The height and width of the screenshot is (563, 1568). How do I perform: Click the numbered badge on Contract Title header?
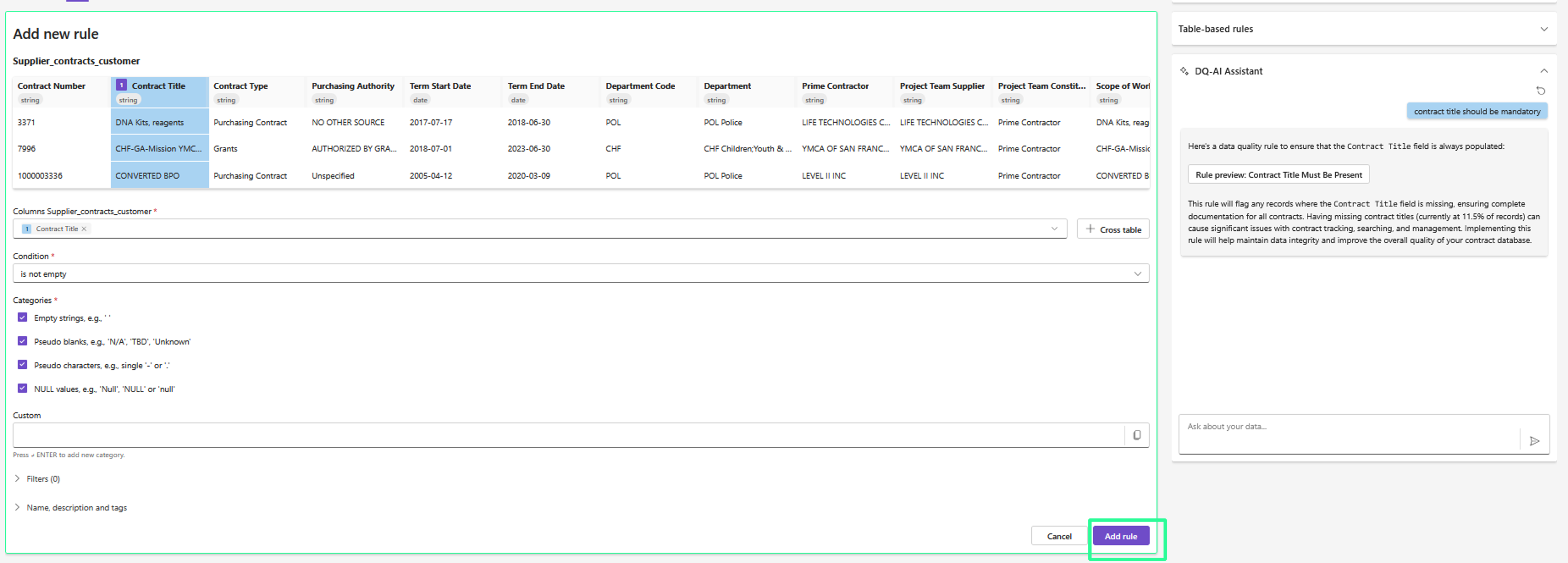(121, 85)
